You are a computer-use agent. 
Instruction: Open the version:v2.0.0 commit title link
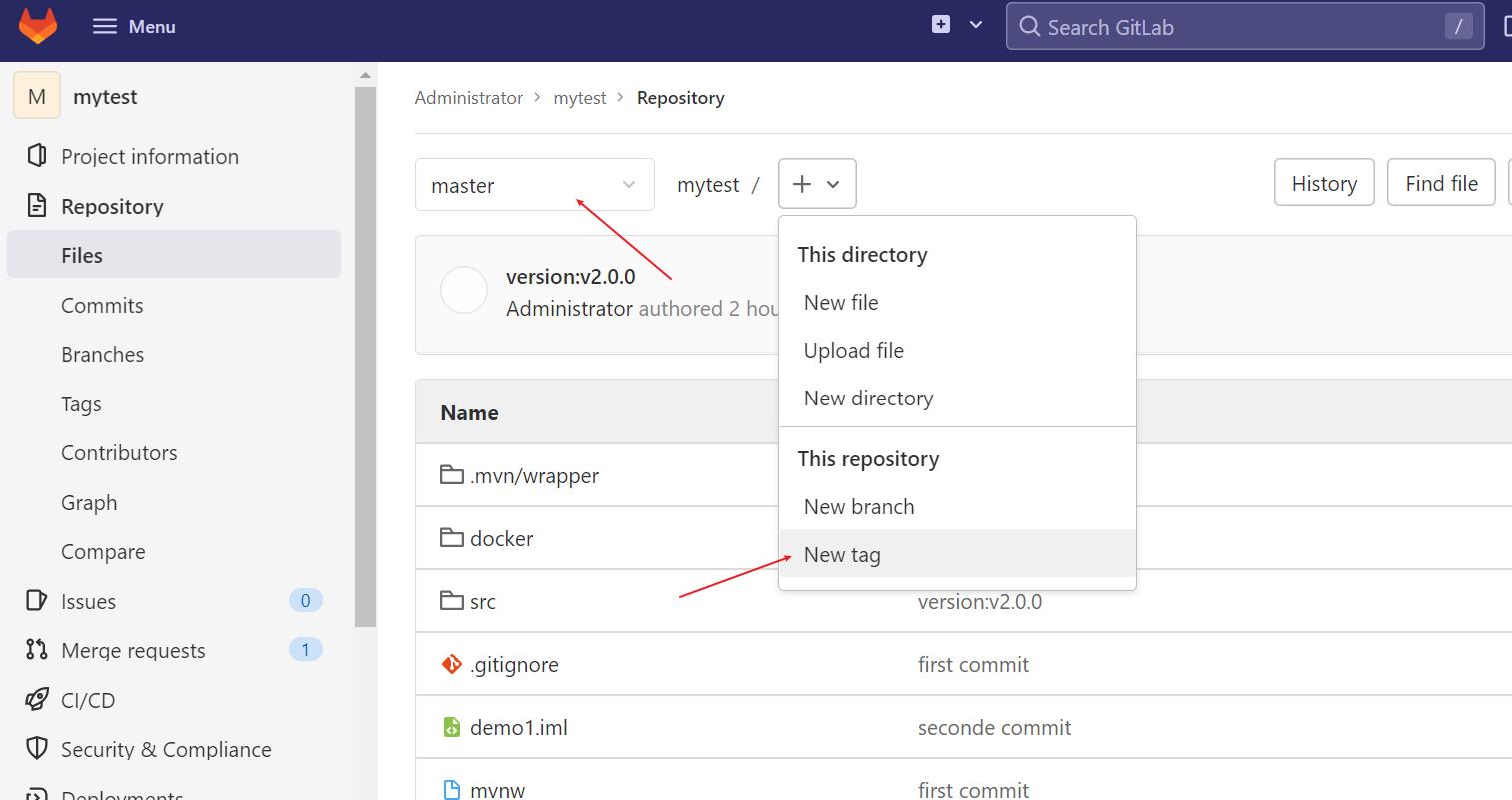(x=570, y=277)
